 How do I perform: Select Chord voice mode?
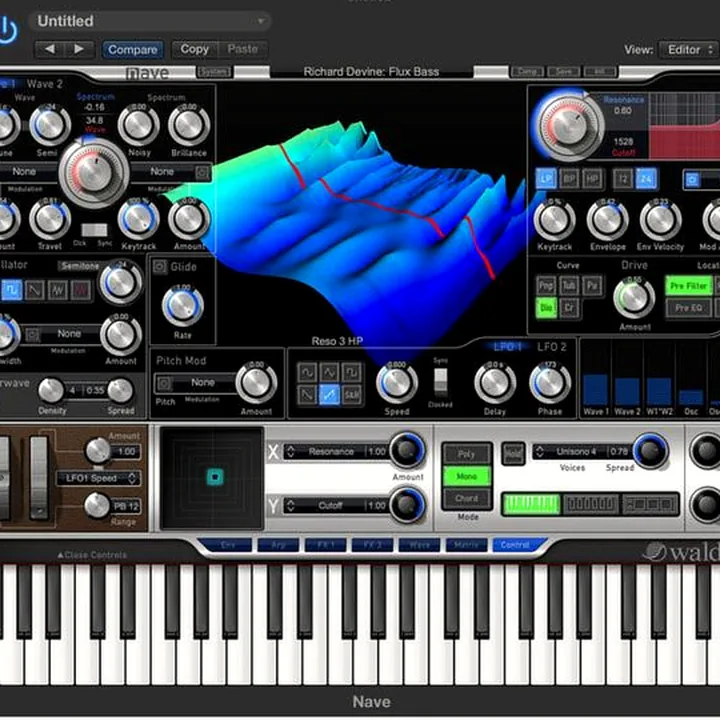coord(467,498)
